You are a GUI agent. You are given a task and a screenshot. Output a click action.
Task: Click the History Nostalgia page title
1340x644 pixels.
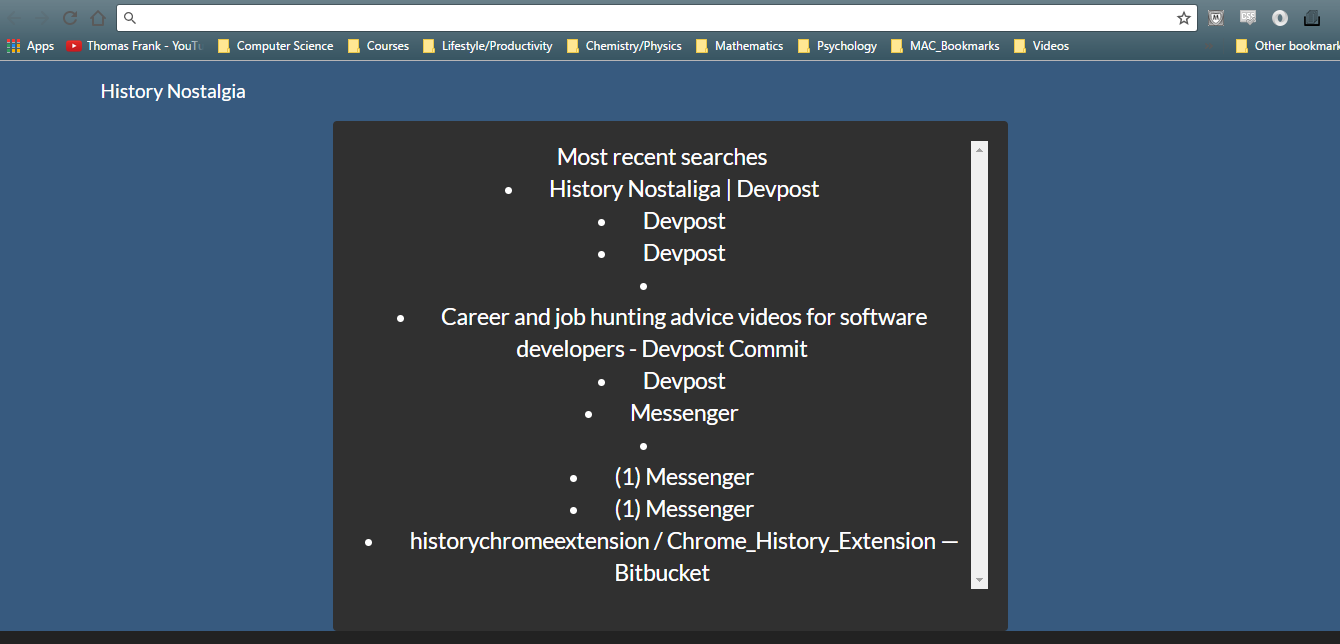point(173,91)
